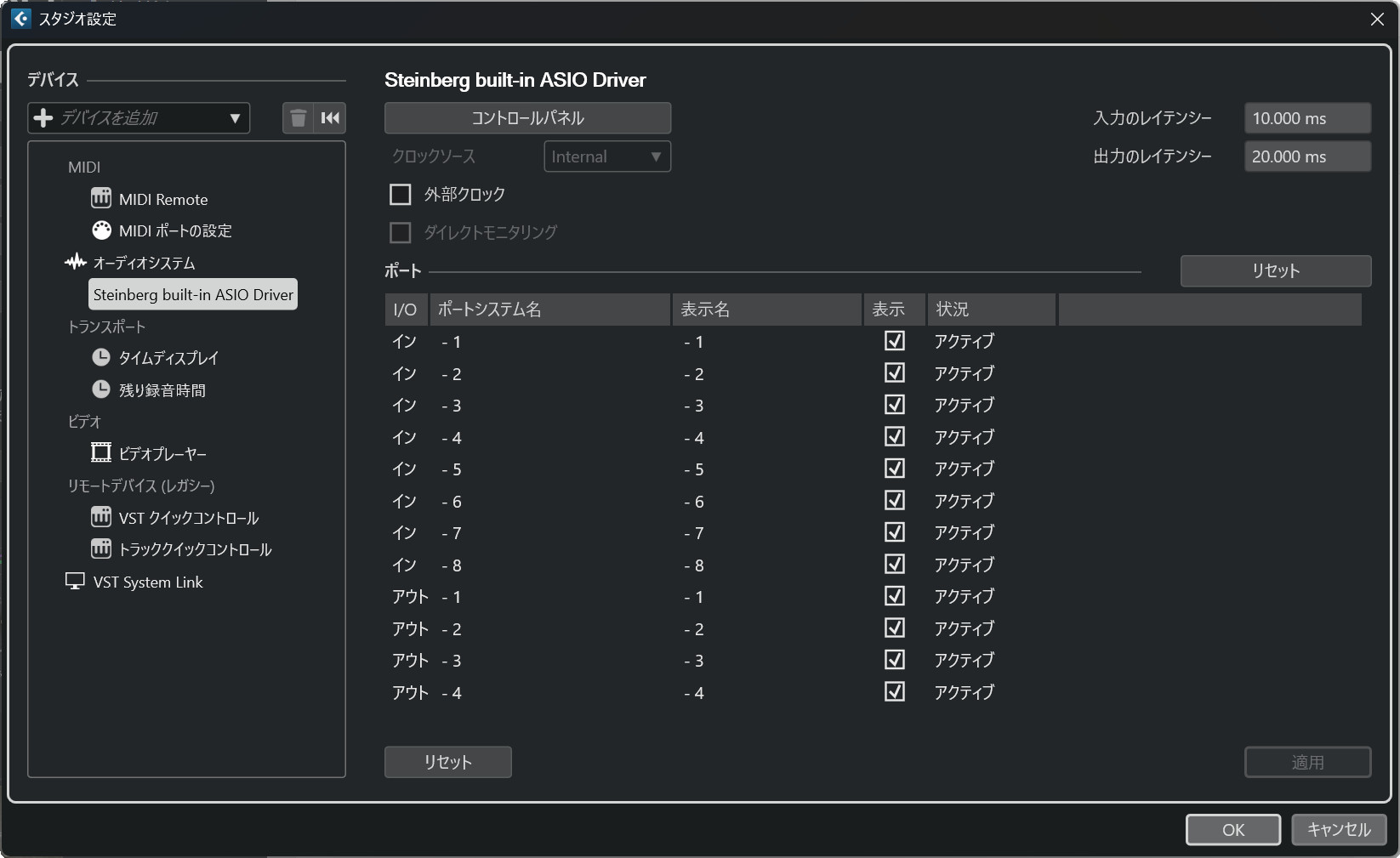Screen dimensions: 1400x858
Task: Click the ポートシステム名 column header
Action: tap(550, 310)
